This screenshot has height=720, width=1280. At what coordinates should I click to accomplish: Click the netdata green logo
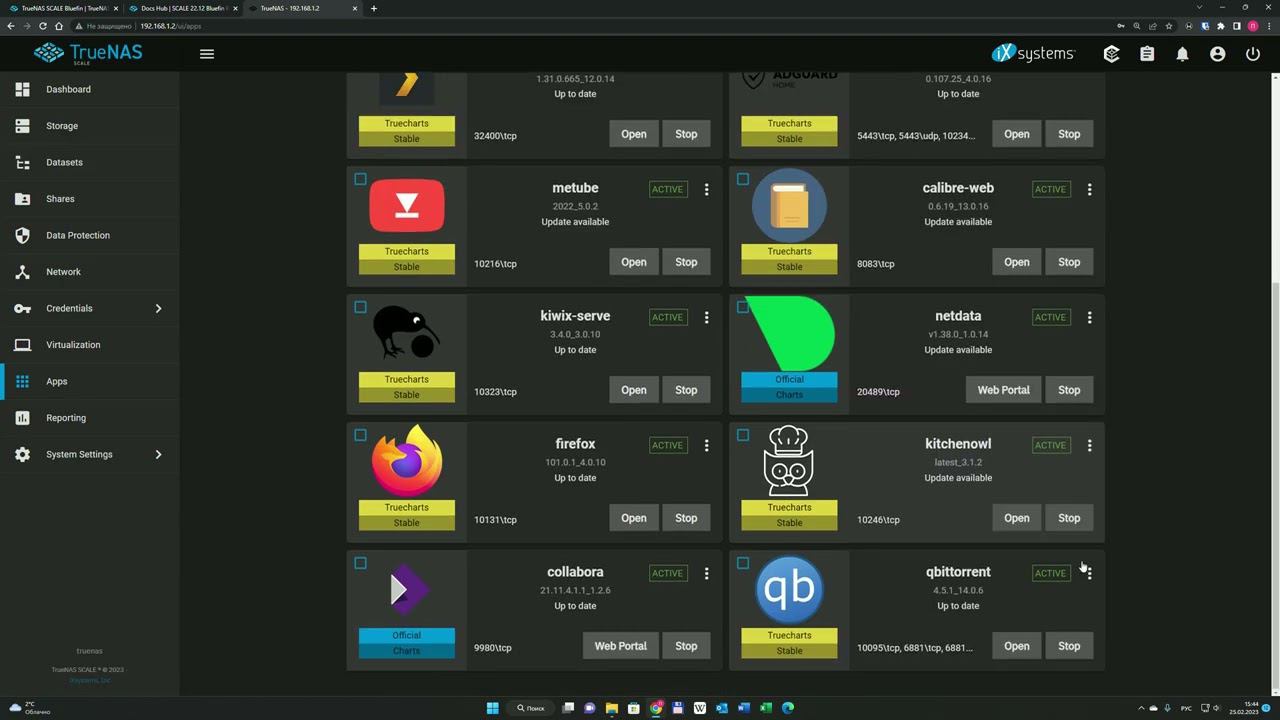coord(790,333)
